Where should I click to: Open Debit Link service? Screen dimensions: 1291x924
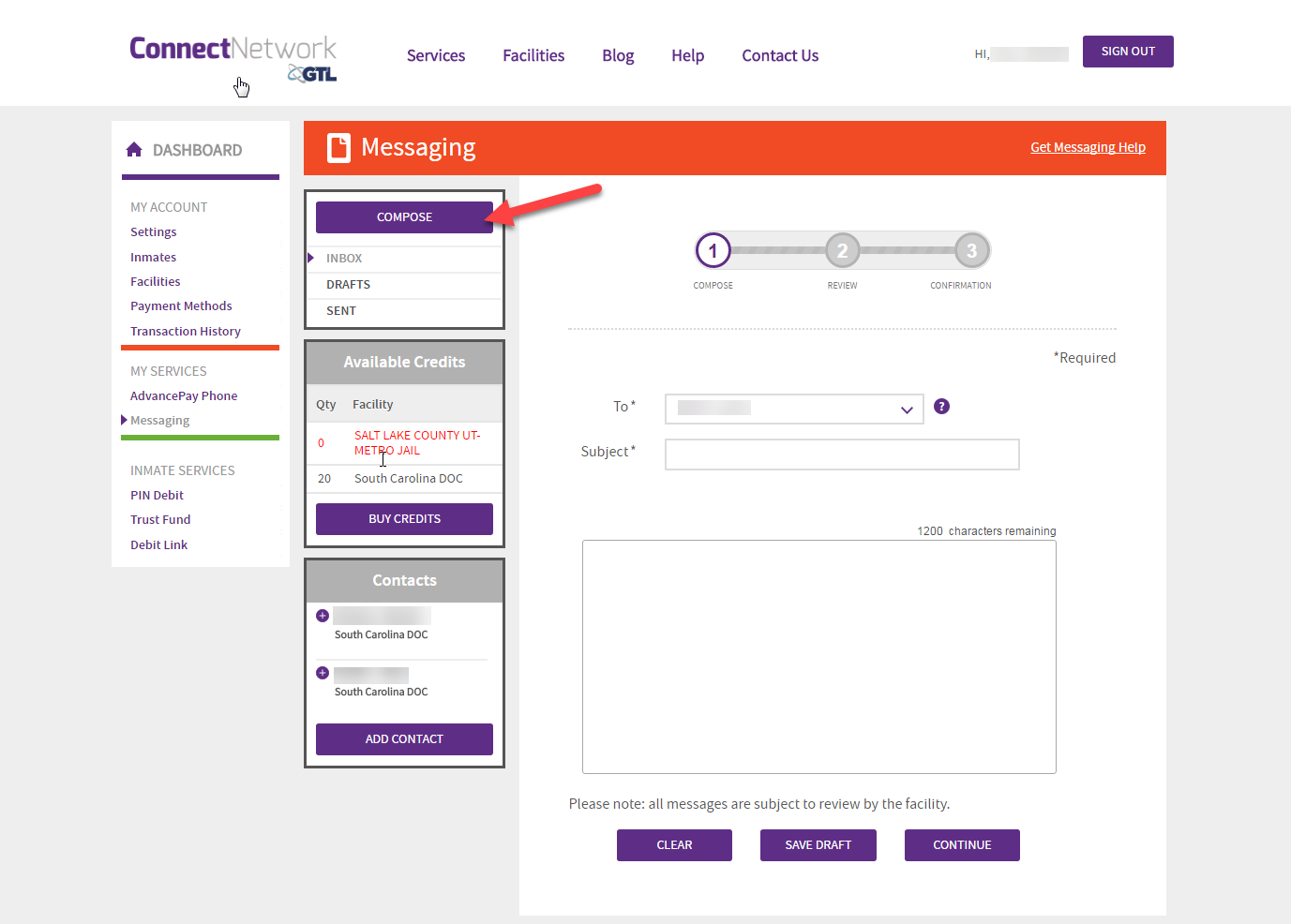click(x=159, y=545)
